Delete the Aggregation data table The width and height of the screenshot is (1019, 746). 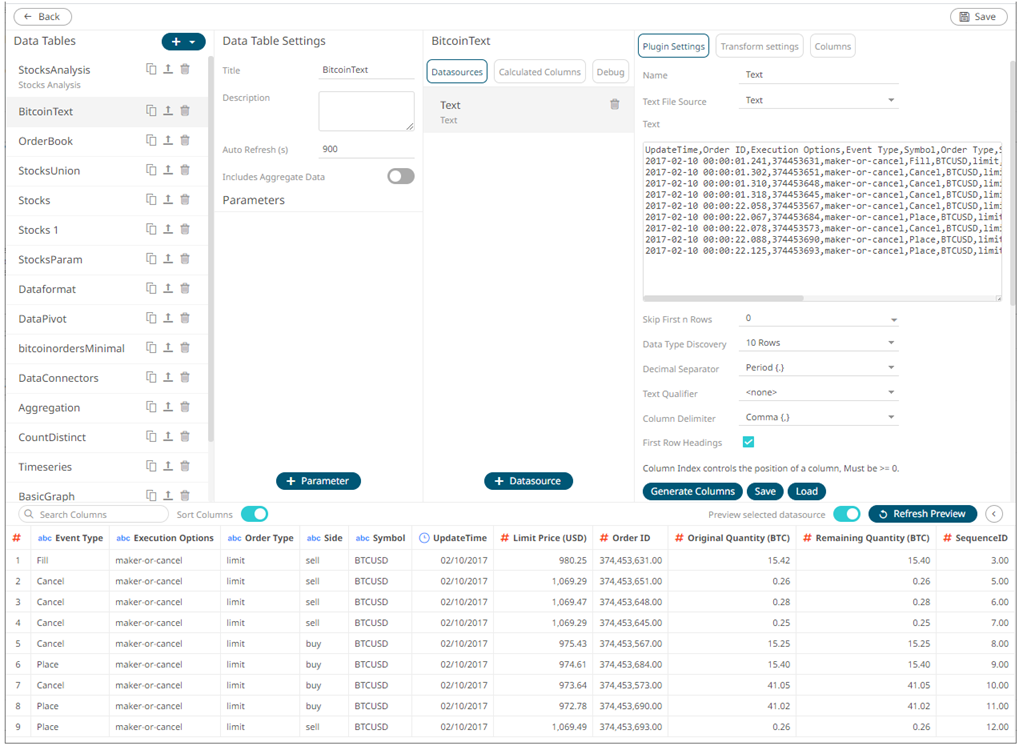click(x=185, y=407)
